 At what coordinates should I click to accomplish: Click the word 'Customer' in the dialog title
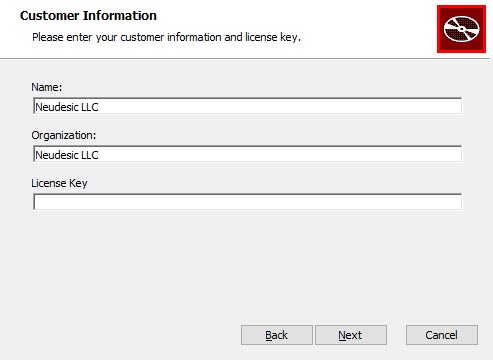pos(50,16)
